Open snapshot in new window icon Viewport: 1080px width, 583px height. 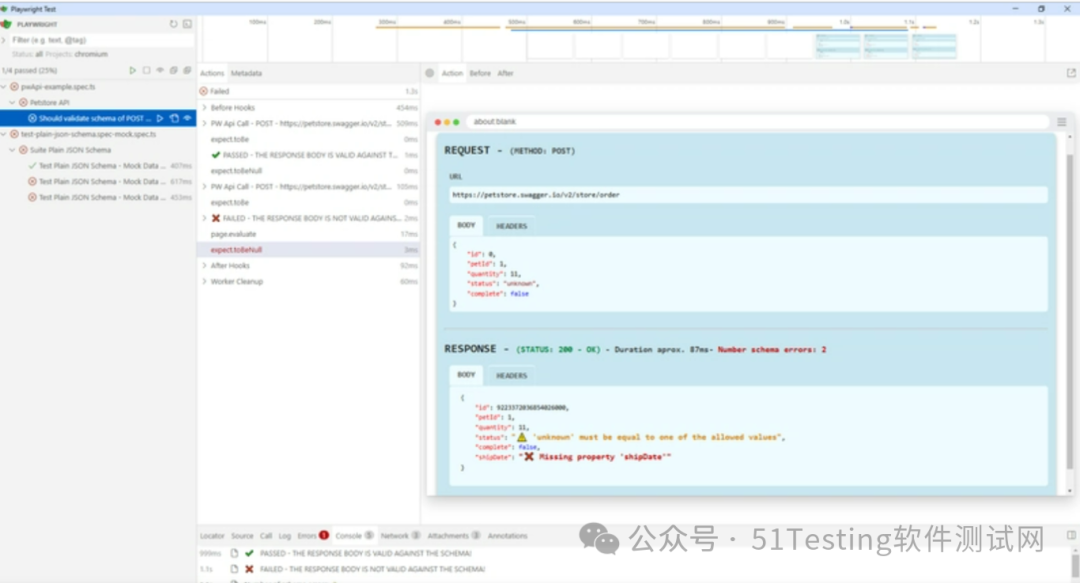click(x=1071, y=73)
